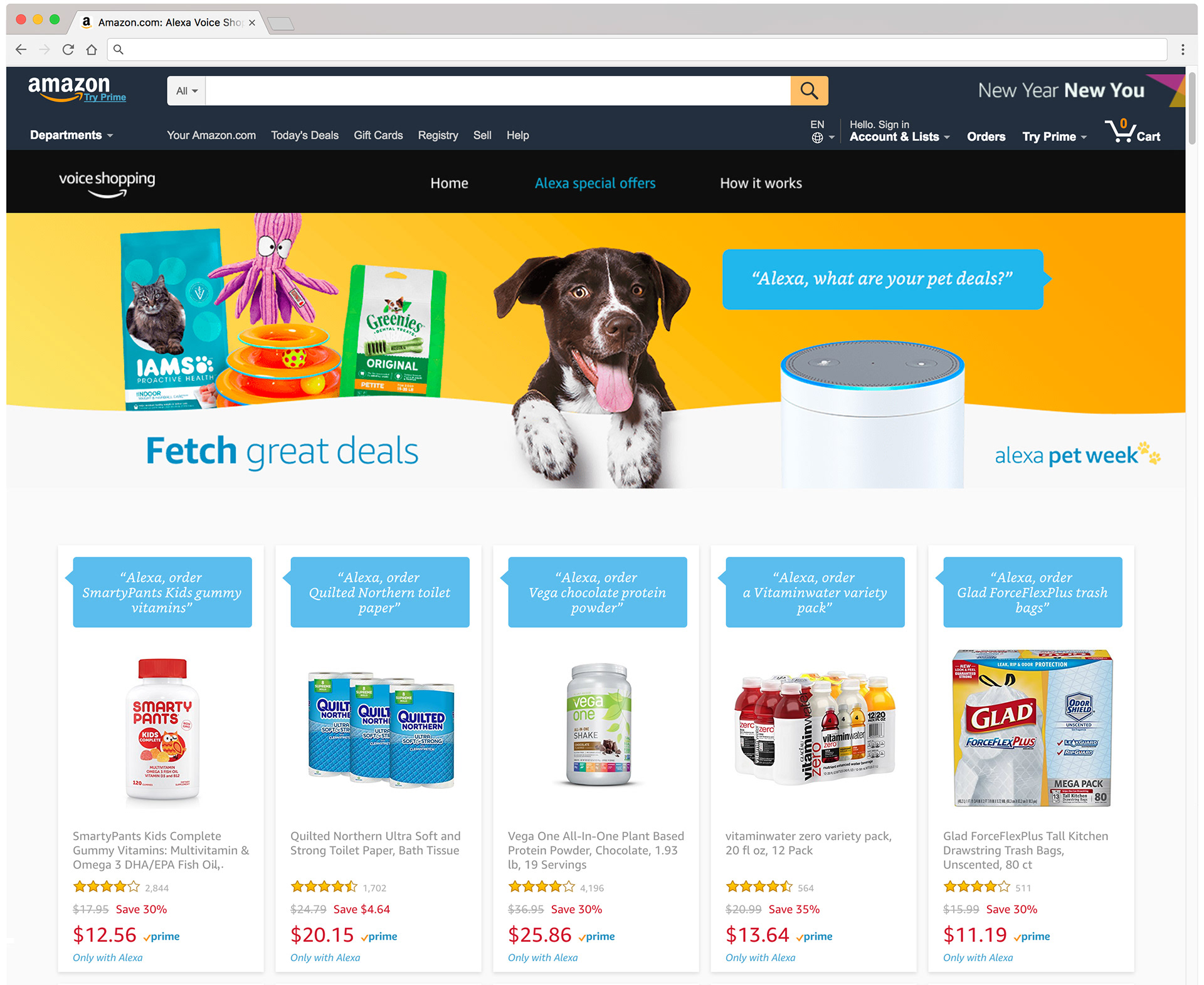Image resolution: width=1204 pixels, height=985 pixels.
Task: Reload the page with refresh icon
Action: pyautogui.click(x=68, y=50)
